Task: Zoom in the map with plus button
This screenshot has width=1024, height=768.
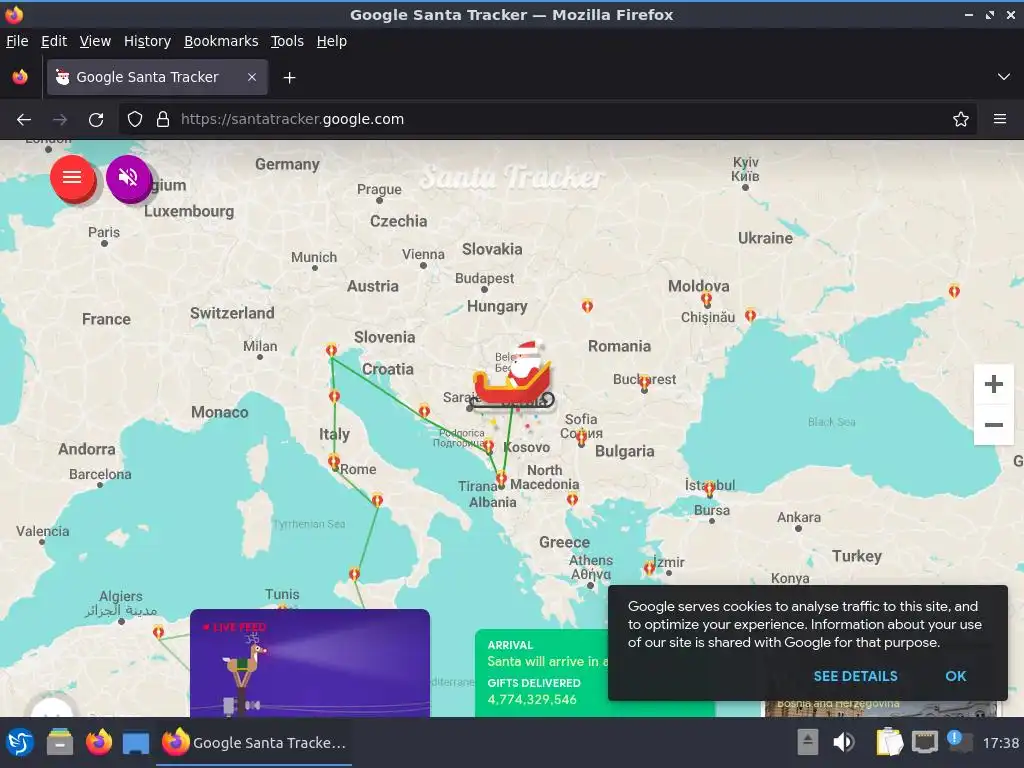Action: click(x=993, y=384)
